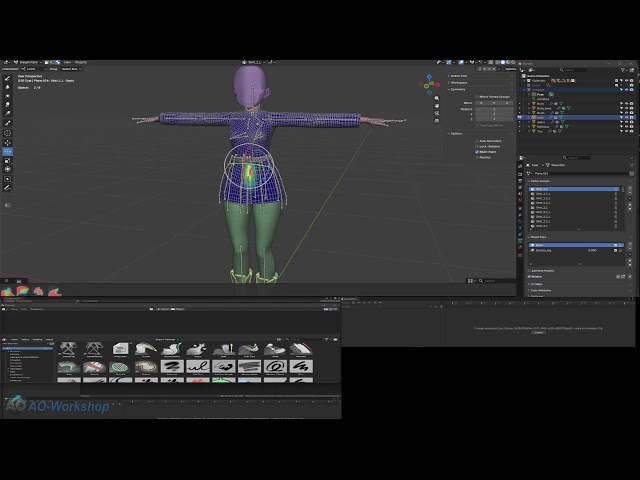Toggle the camera view icon in viewport
This screenshot has height=480, width=640.
[437, 113]
